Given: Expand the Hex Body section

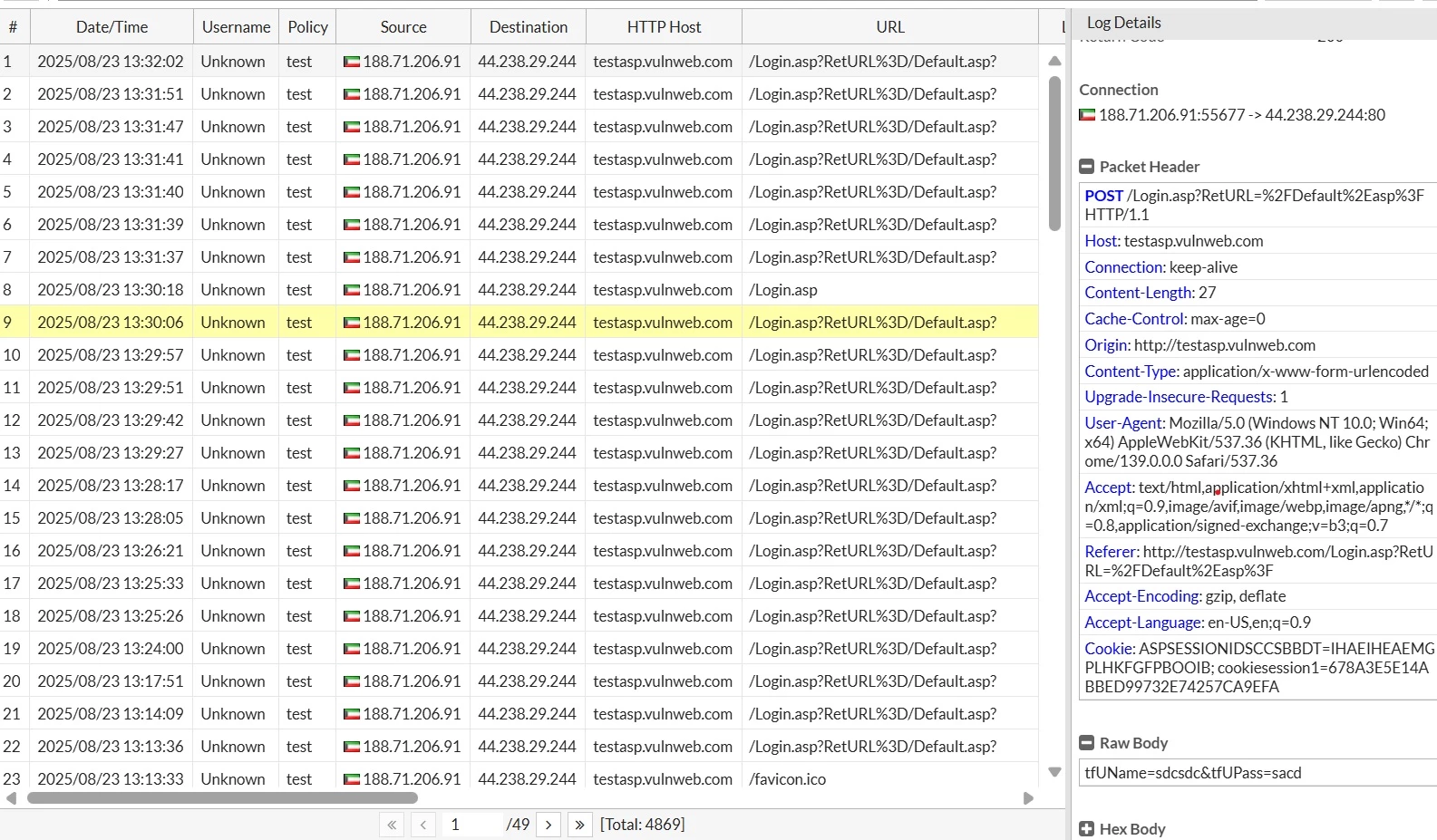Looking at the screenshot, I should [1086, 829].
